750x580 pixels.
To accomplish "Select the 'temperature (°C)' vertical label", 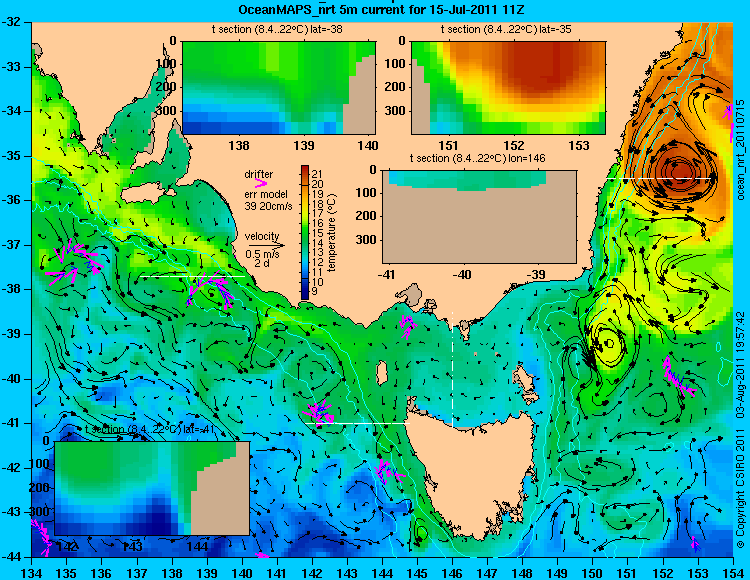I will pyautogui.click(x=332, y=232).
